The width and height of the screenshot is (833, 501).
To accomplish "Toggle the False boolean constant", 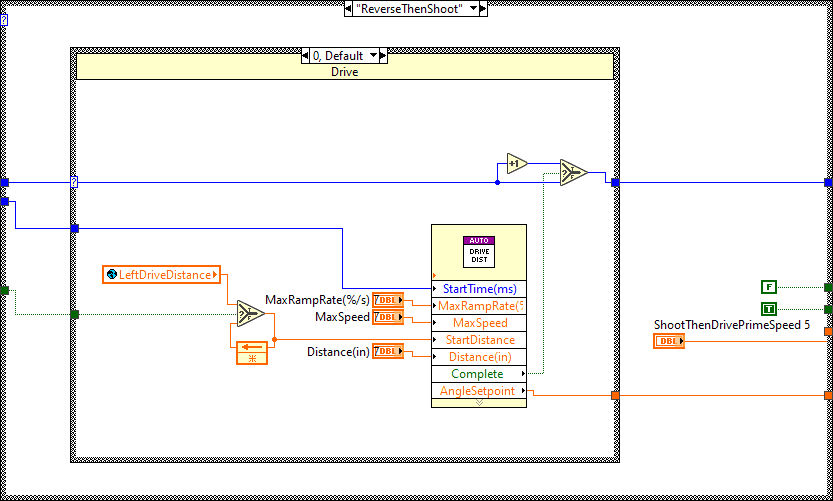I will [x=768, y=287].
